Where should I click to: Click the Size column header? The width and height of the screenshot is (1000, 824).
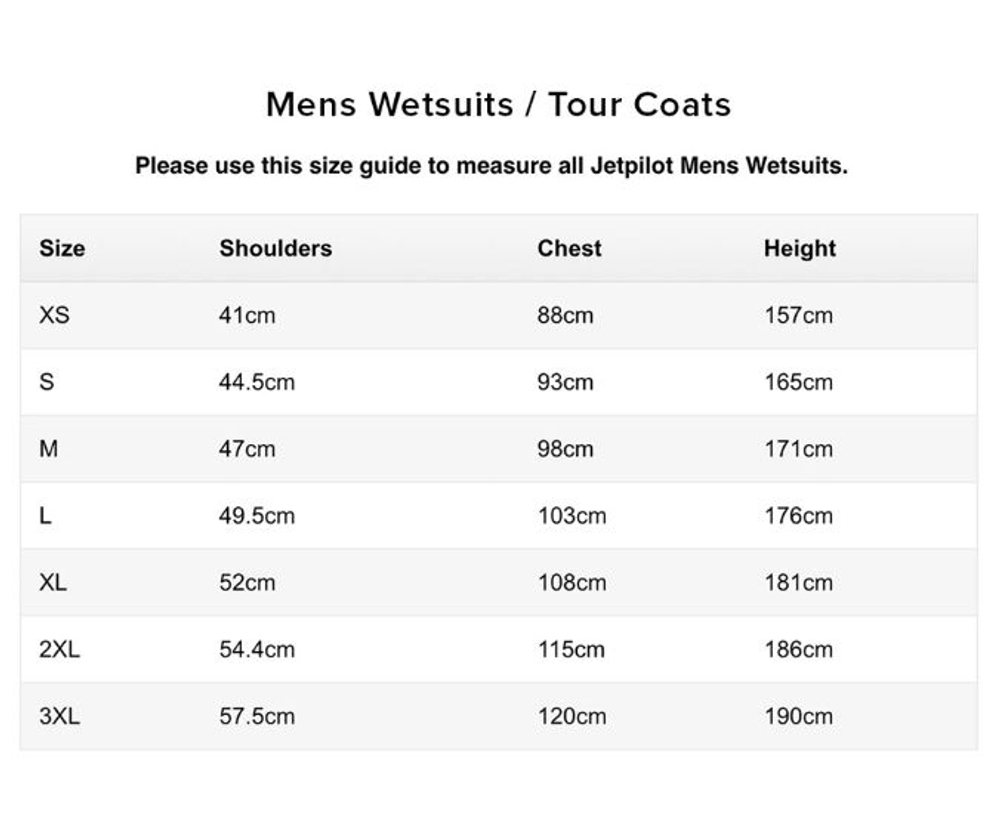coord(62,248)
